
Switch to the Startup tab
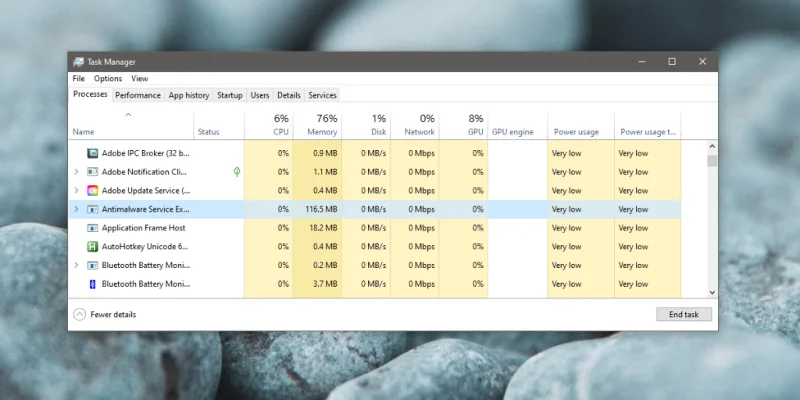(x=230, y=95)
